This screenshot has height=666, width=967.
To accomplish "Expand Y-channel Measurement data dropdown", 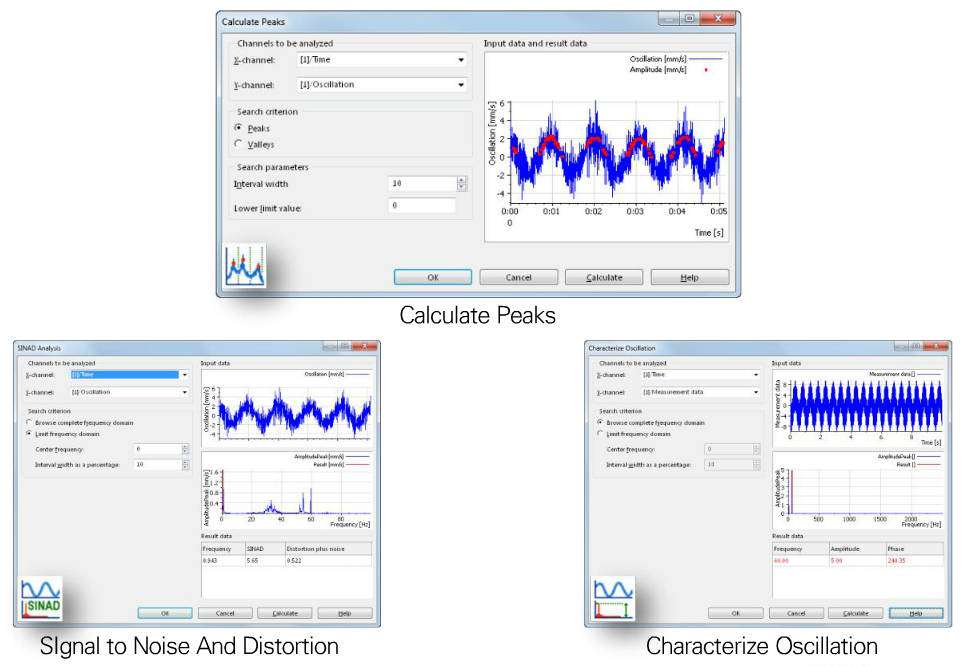I will pyautogui.click(x=755, y=393).
